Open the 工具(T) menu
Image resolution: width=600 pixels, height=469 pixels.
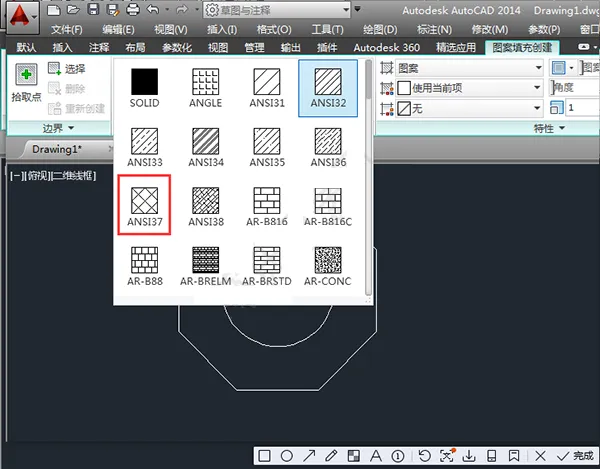(327, 29)
